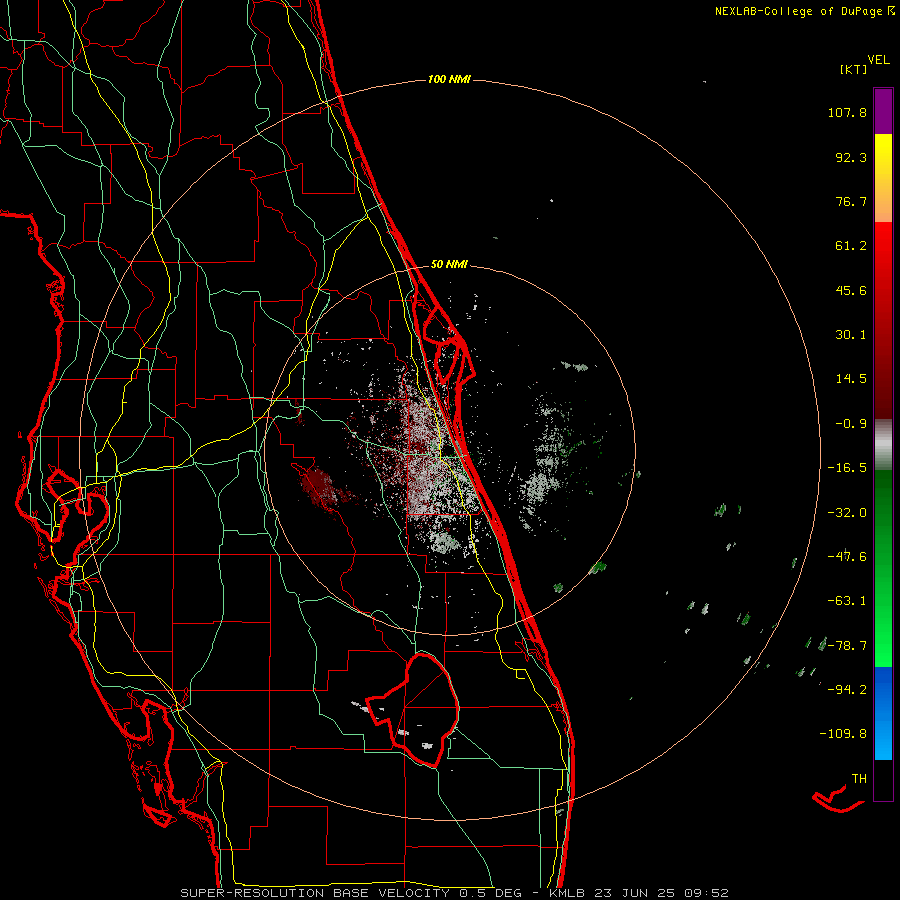Click the -0.9 velocity scale value
The width and height of the screenshot is (900, 900).
(x=851, y=424)
